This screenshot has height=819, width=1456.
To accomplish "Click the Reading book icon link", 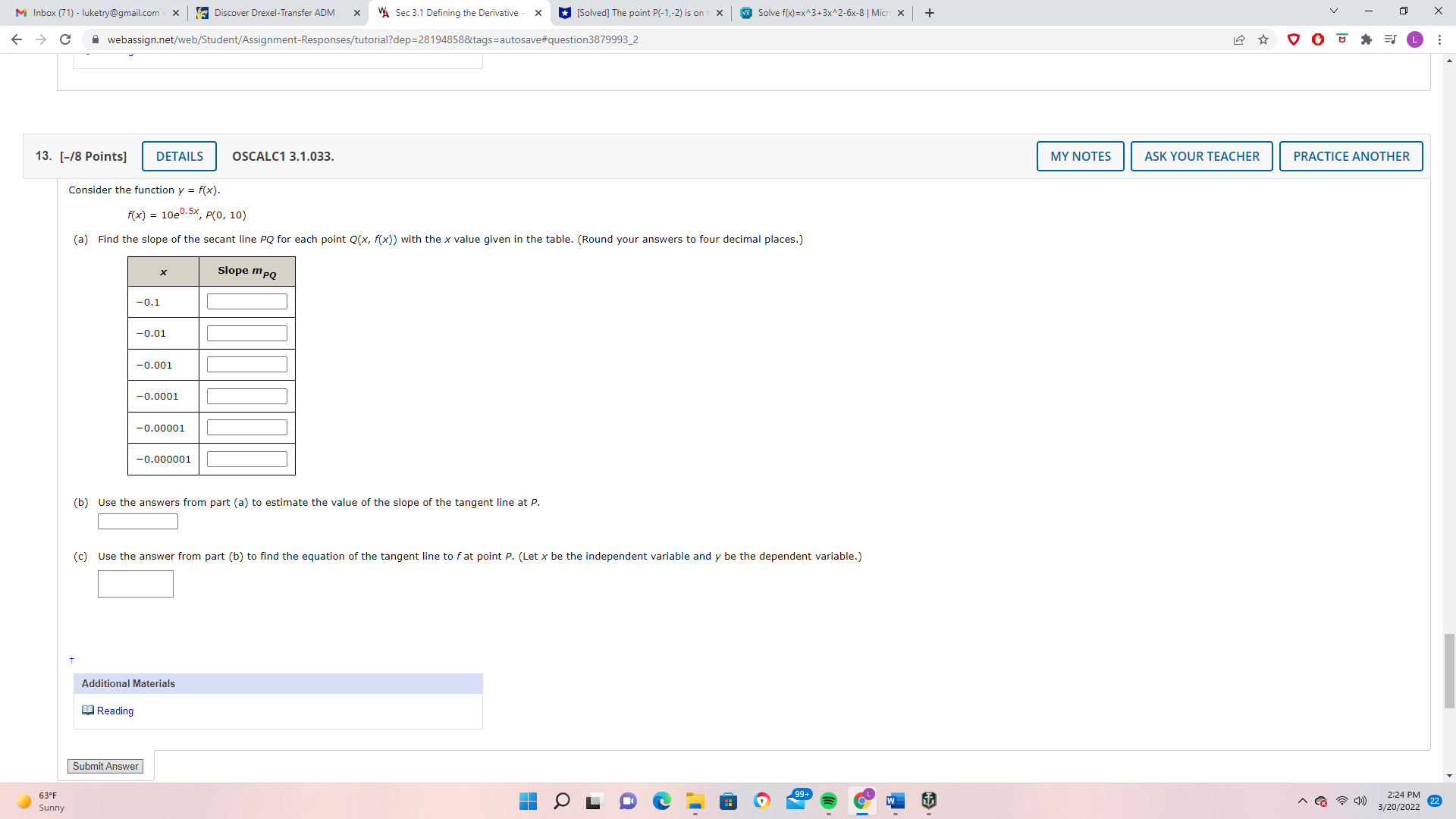I will coord(88,711).
